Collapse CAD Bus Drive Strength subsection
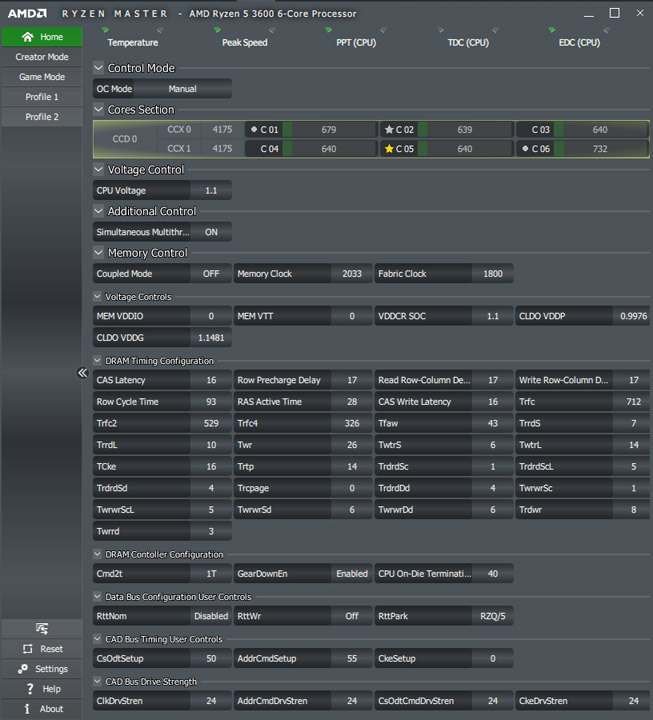 tap(97, 681)
